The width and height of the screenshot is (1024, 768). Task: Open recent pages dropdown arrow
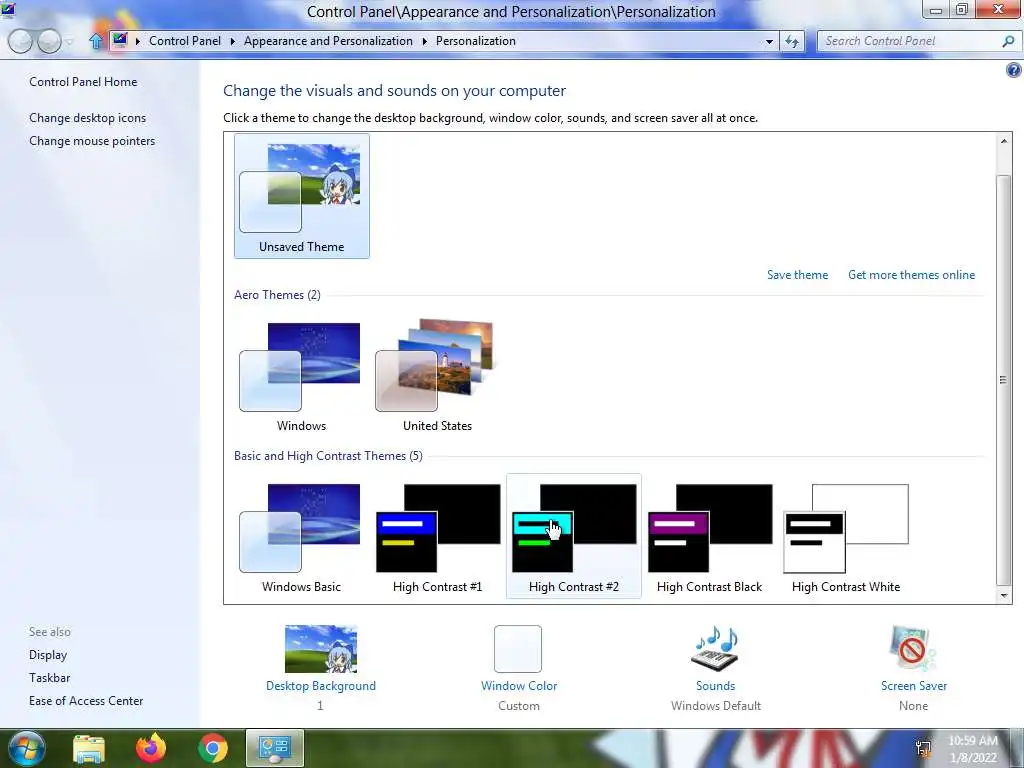70,42
